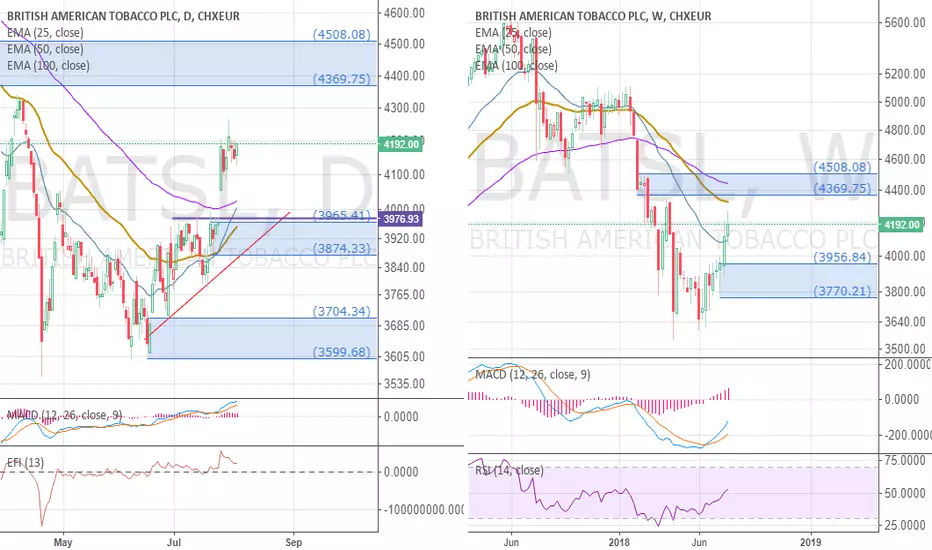Screen dimensions: 932x550
Task: Click the 2019 label on weekly time axis
Action: tap(811, 542)
